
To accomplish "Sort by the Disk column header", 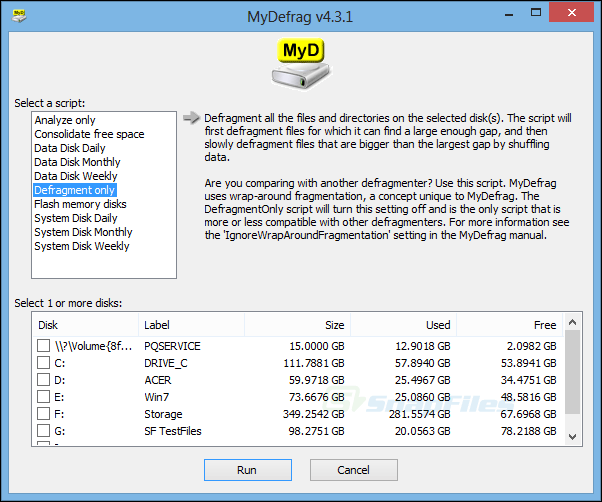I will (85, 325).
